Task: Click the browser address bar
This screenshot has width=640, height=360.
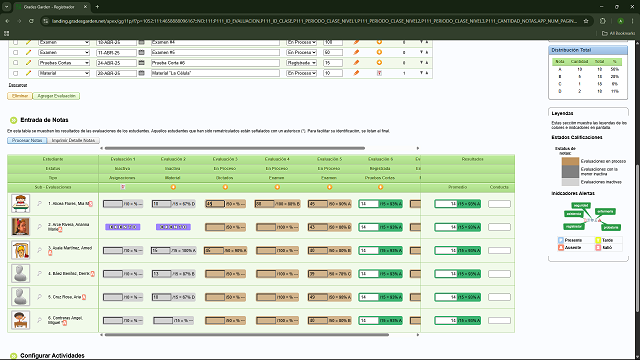Action: [314, 21]
